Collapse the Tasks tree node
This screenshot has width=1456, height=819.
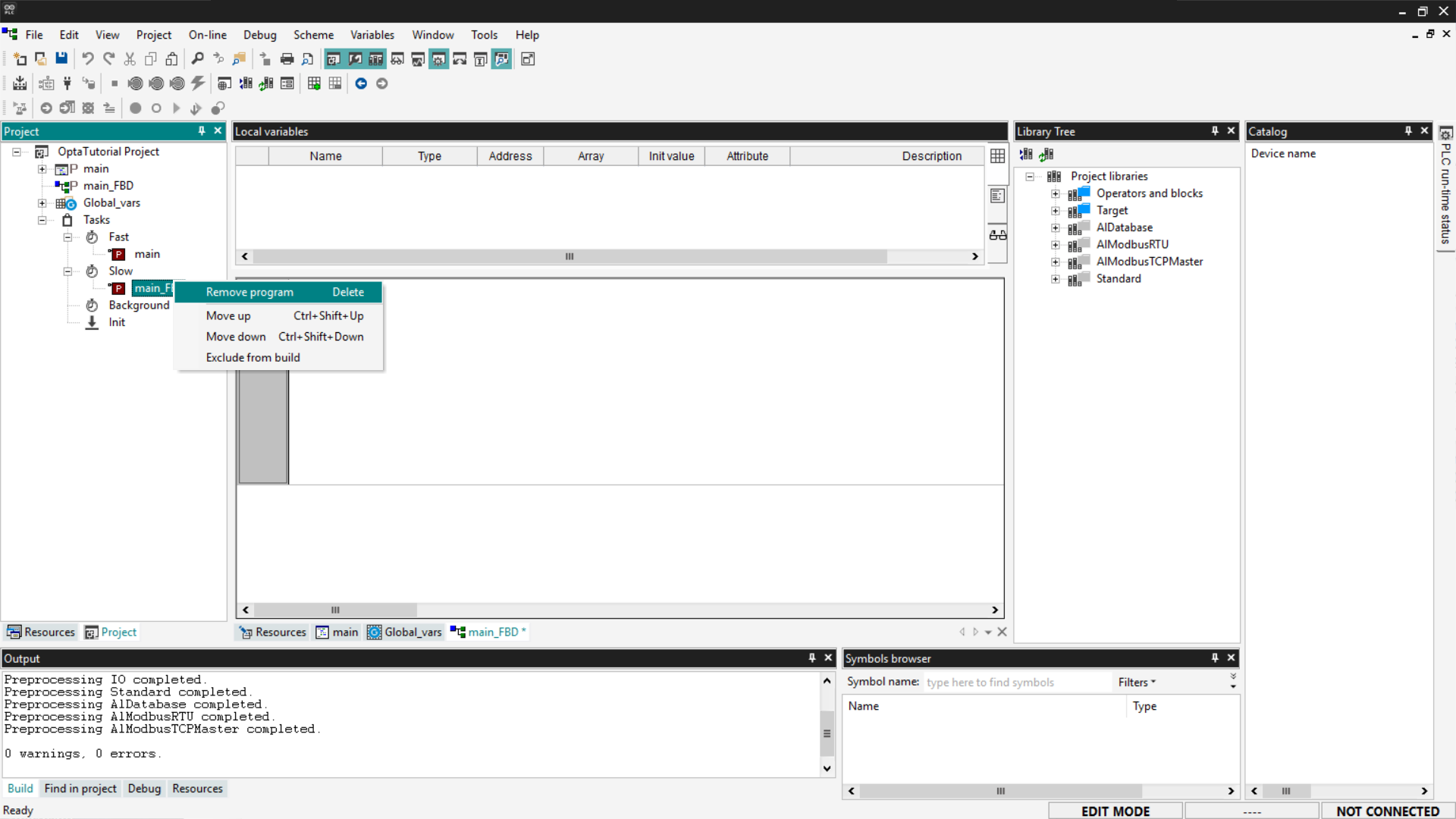point(42,220)
